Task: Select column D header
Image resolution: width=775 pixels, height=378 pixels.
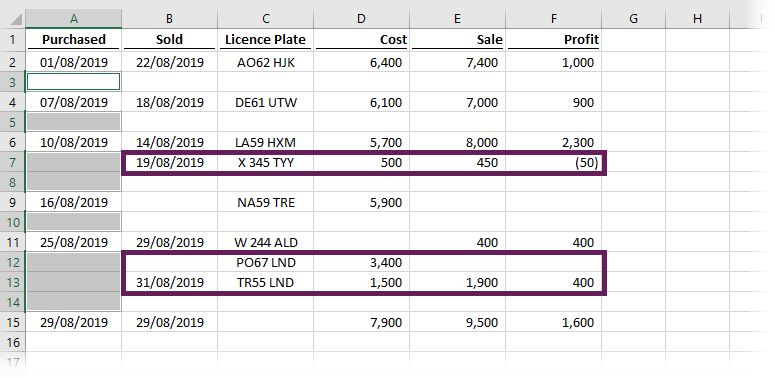Action: click(361, 19)
